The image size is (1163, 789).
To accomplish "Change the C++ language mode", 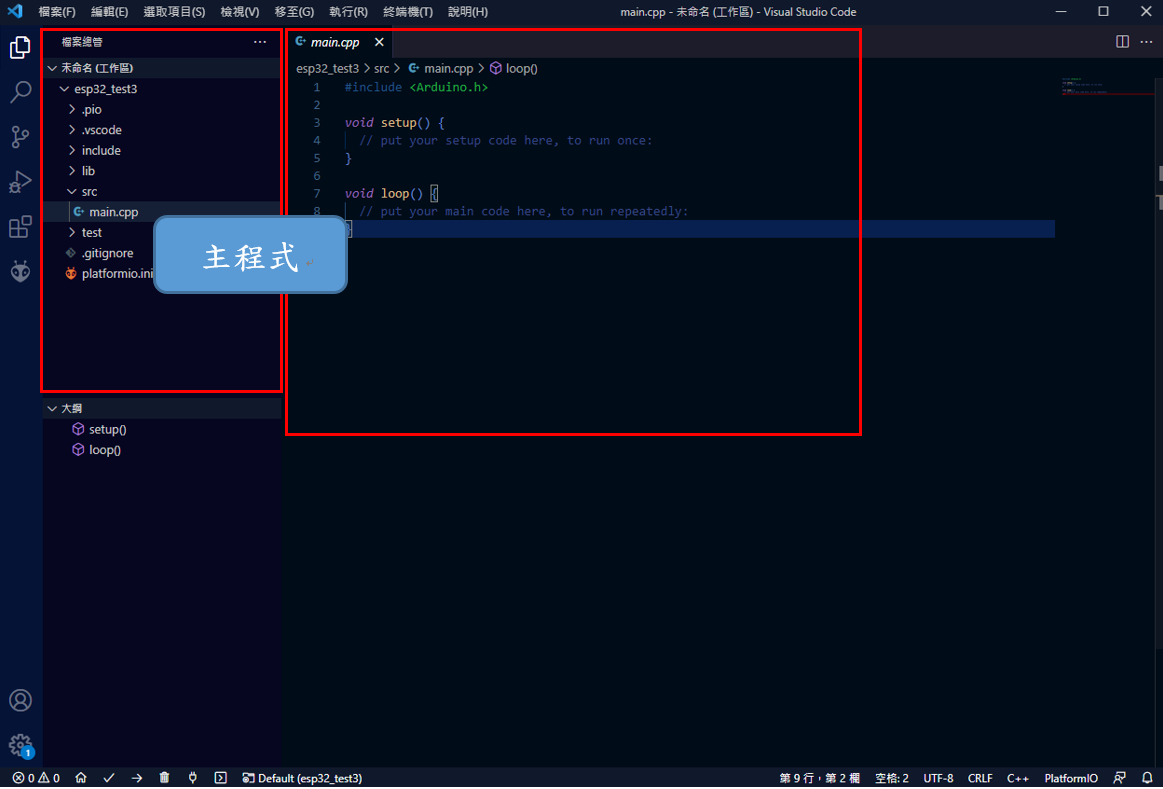I will point(1018,778).
